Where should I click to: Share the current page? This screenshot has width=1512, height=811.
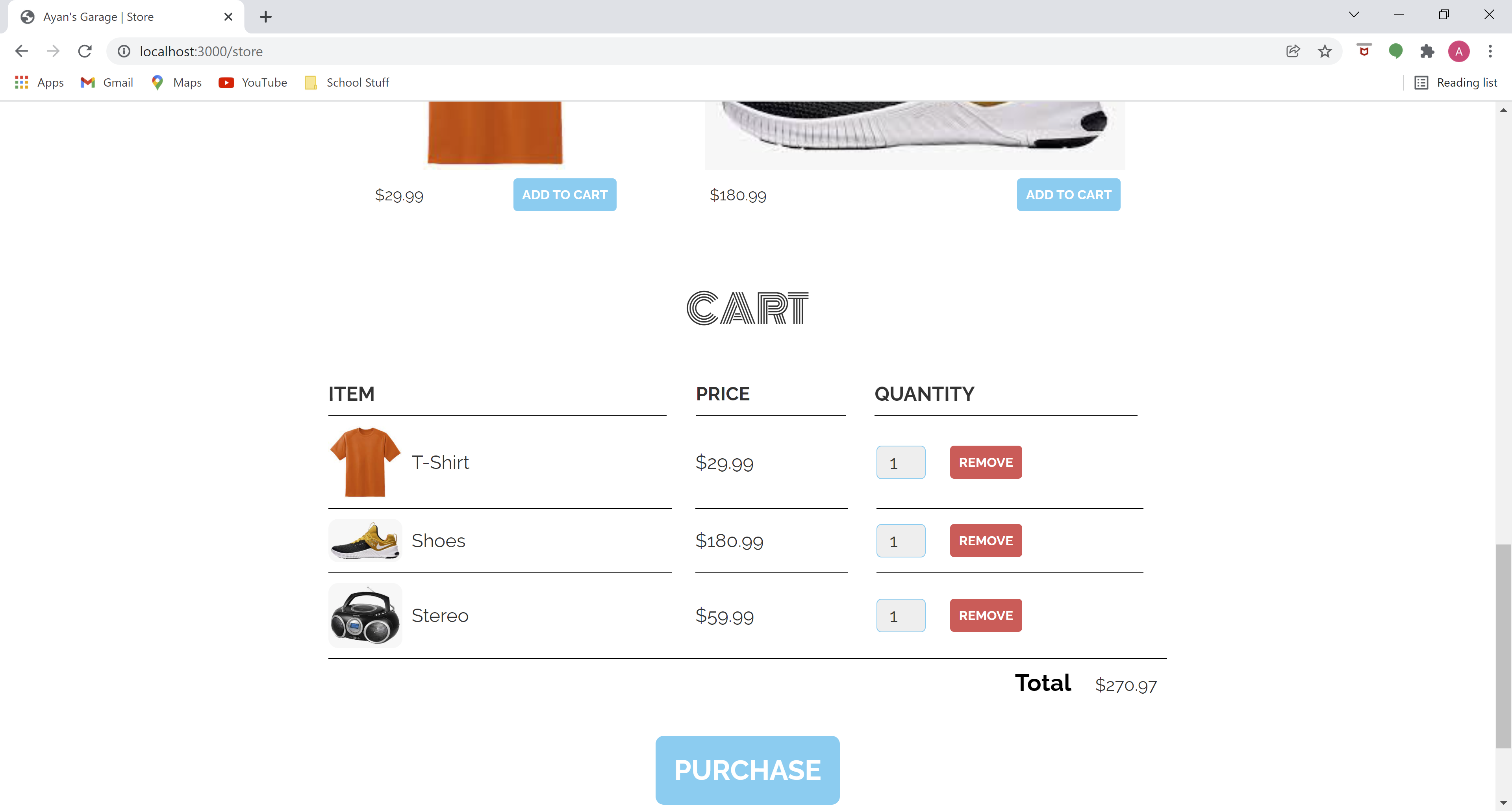coord(1293,51)
